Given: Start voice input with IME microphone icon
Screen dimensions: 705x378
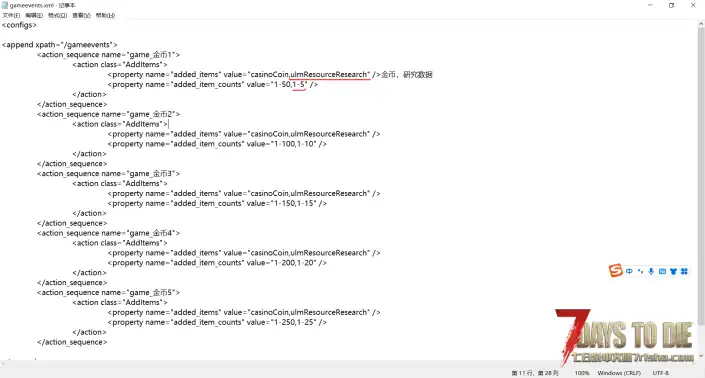Looking at the screenshot, I should (651, 271).
